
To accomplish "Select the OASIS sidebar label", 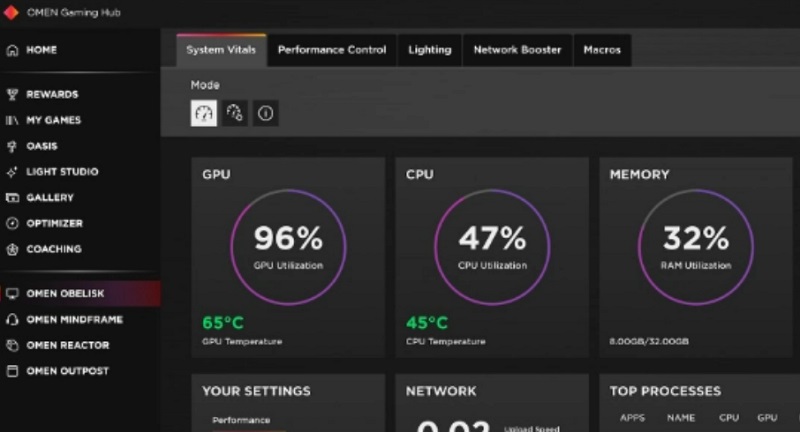I will 42,146.
